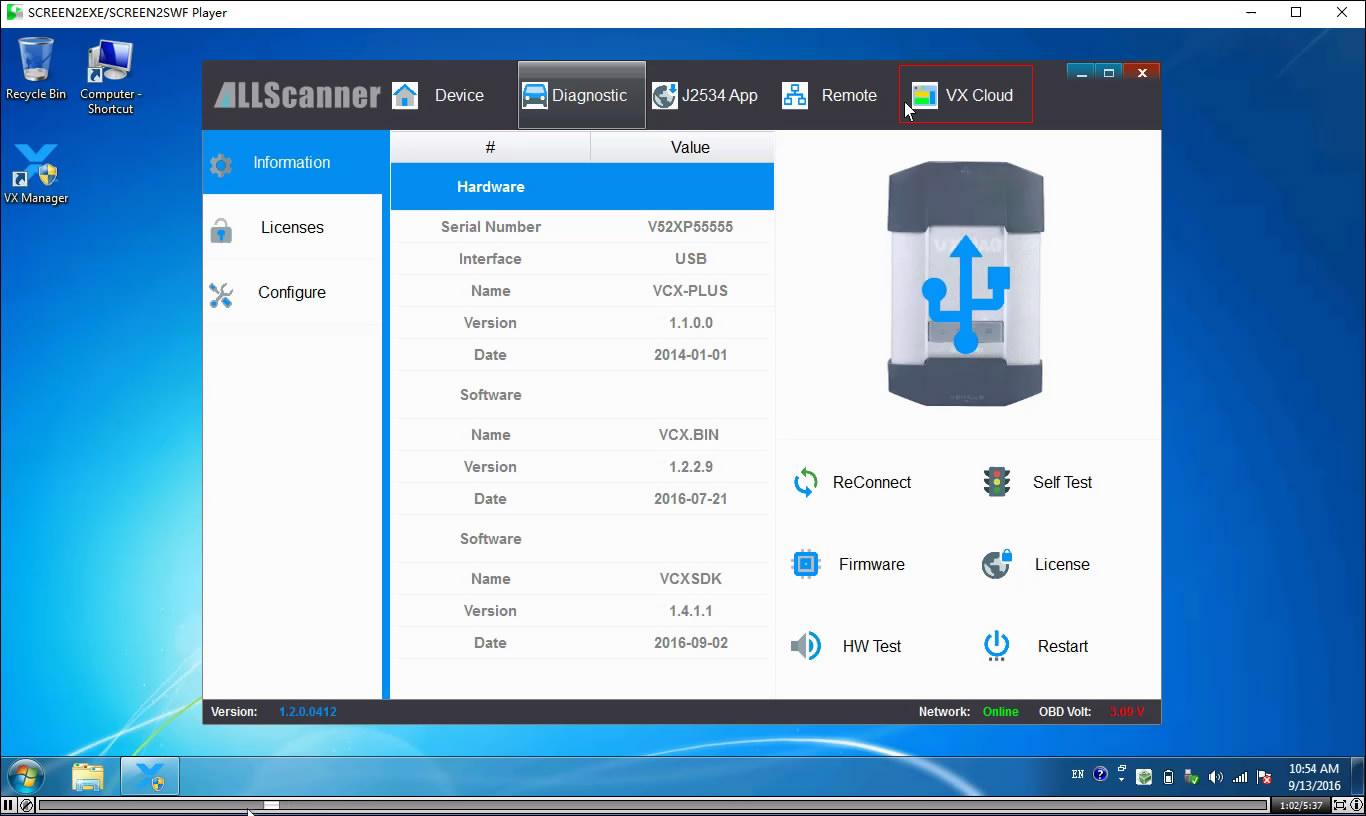Run Self Test via traffic light icon

pyautogui.click(x=996, y=482)
